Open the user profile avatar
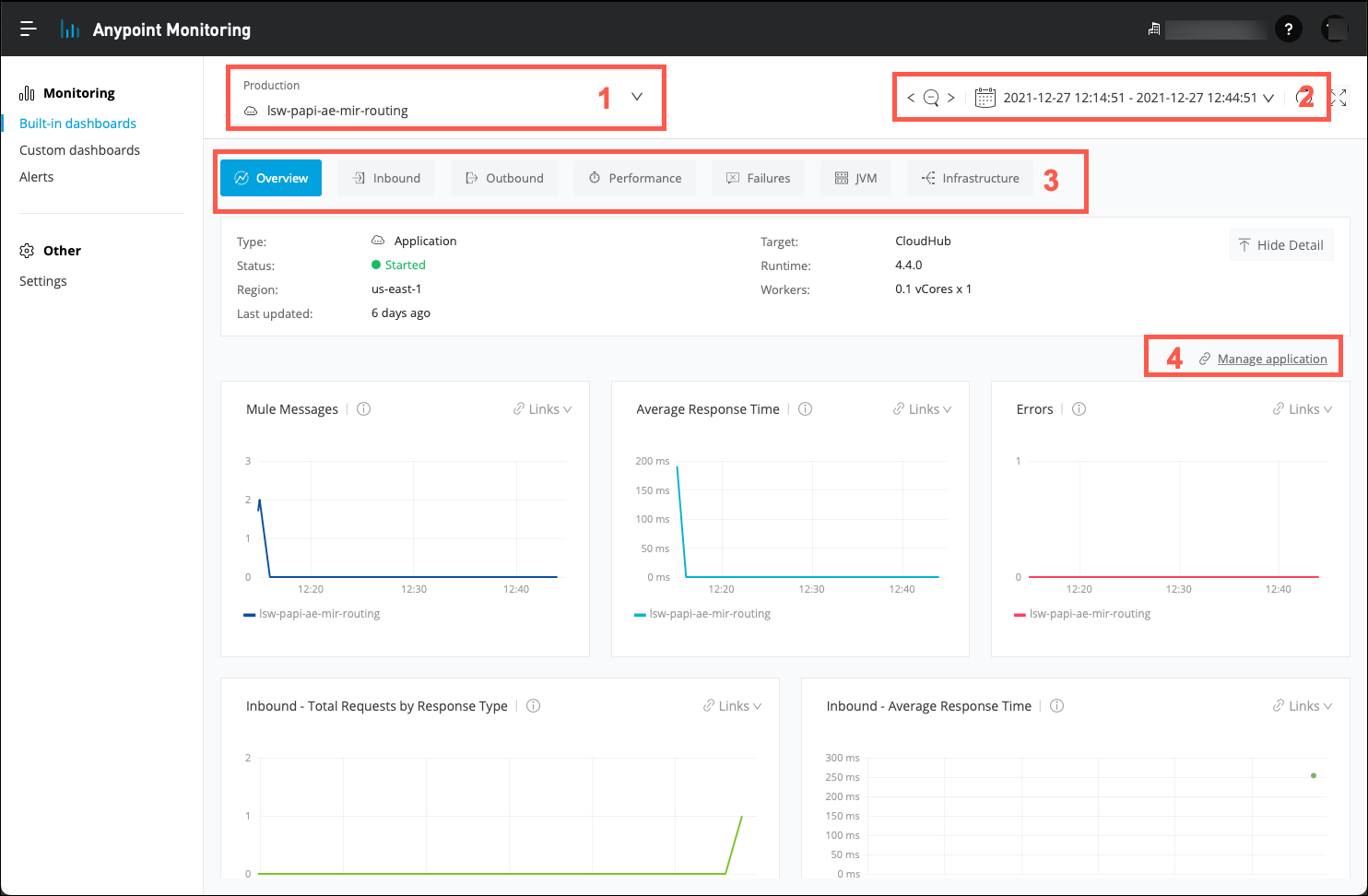The width and height of the screenshot is (1368, 896). [1334, 29]
